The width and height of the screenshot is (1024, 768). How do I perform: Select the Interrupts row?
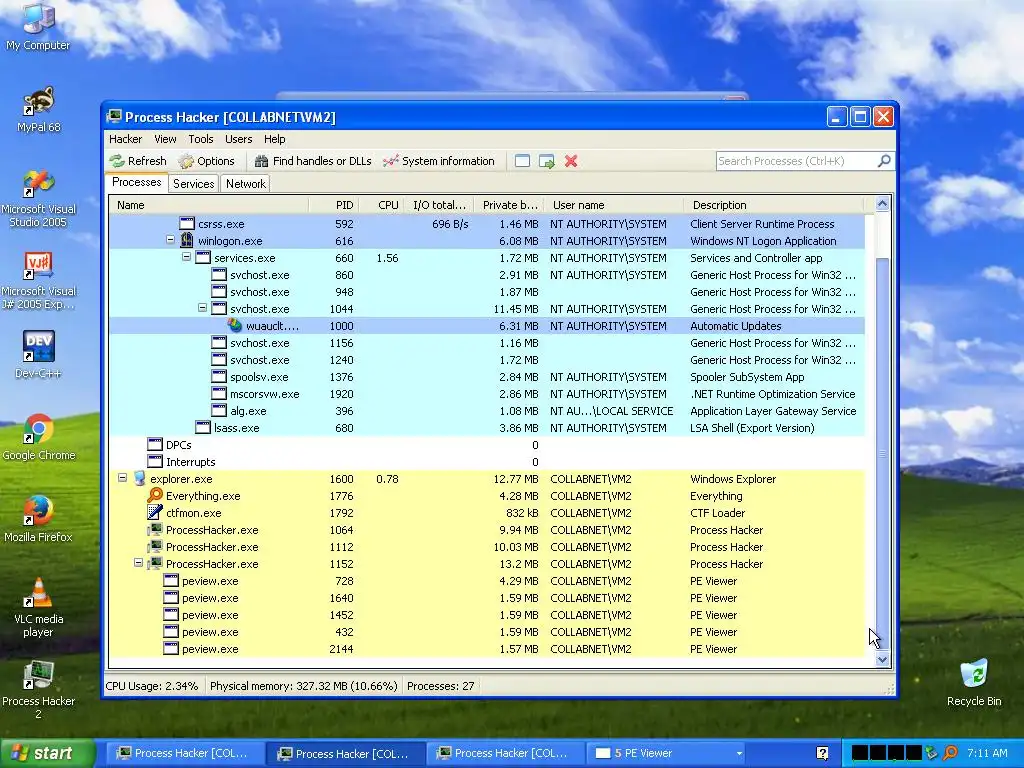[487, 462]
